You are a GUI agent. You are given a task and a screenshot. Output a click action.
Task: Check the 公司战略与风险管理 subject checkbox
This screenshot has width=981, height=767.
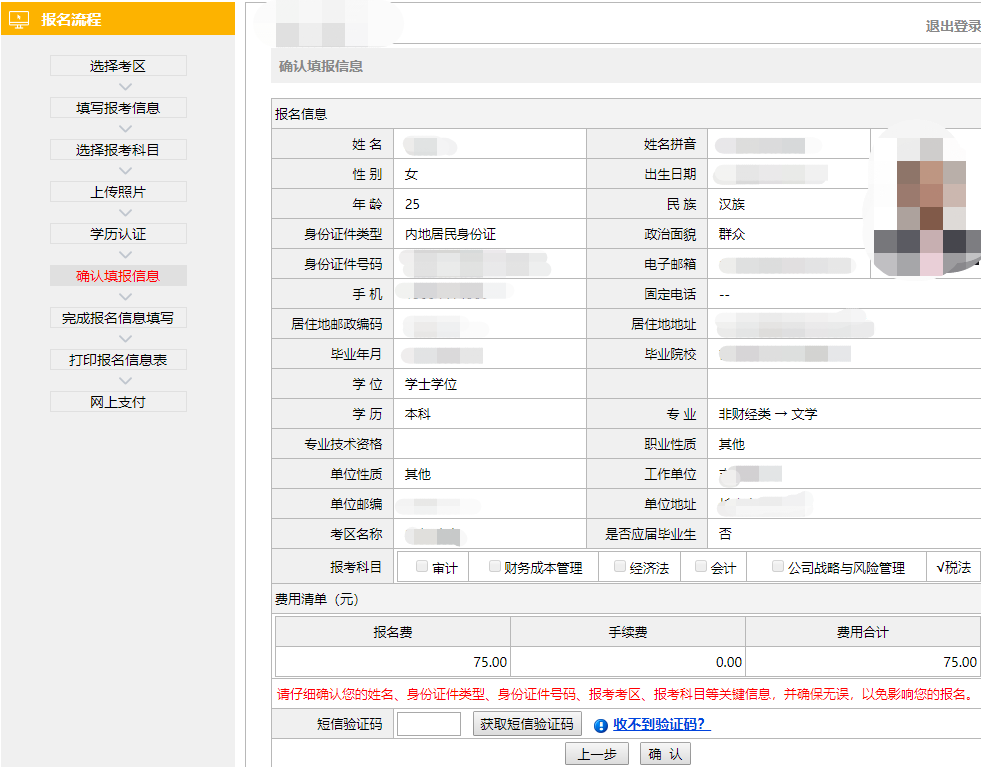coord(777,566)
